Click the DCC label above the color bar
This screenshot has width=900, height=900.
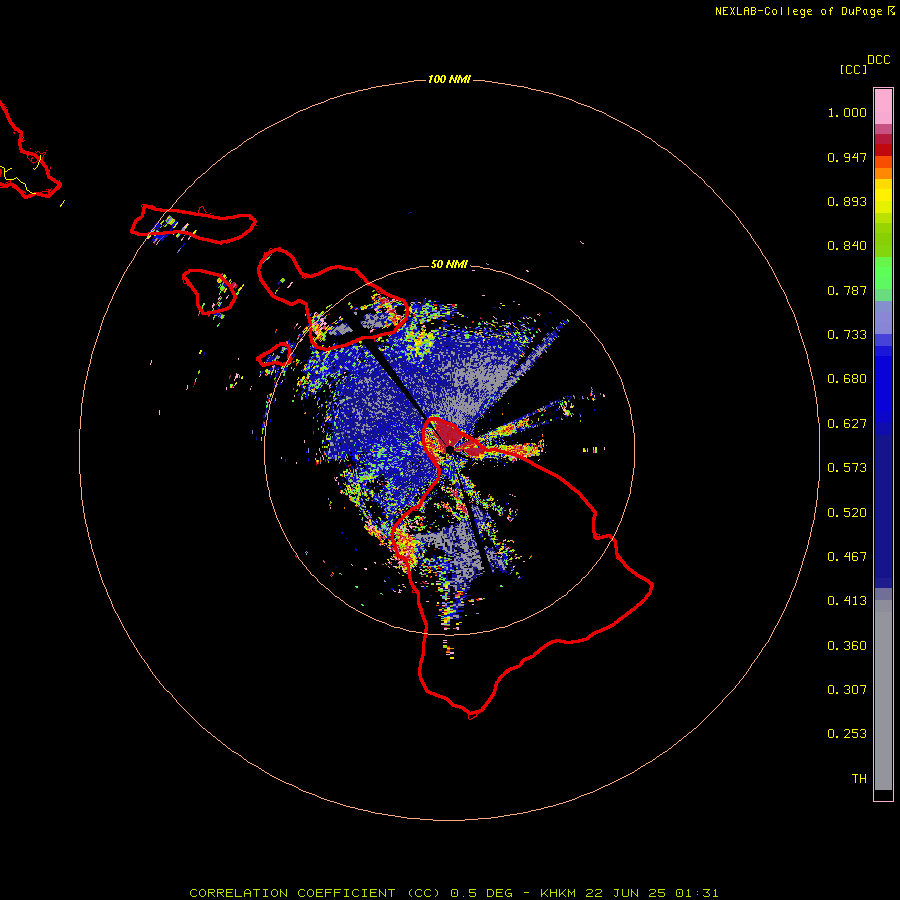(879, 60)
